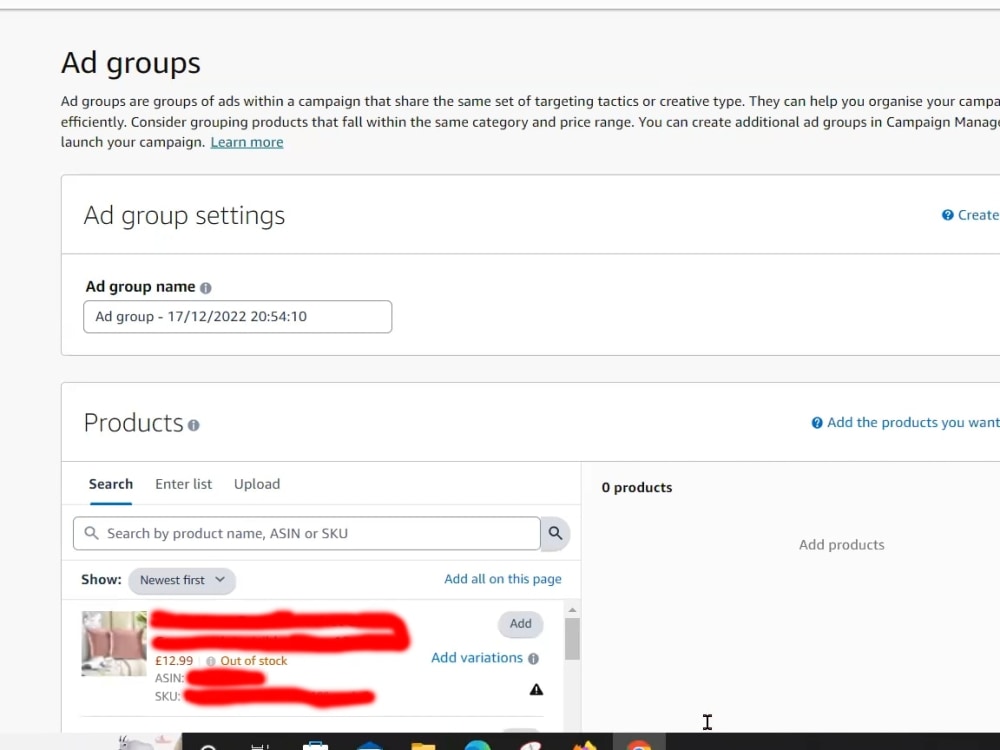Click the black warning triangle on the product row
The width and height of the screenshot is (1000, 750).
[536, 689]
